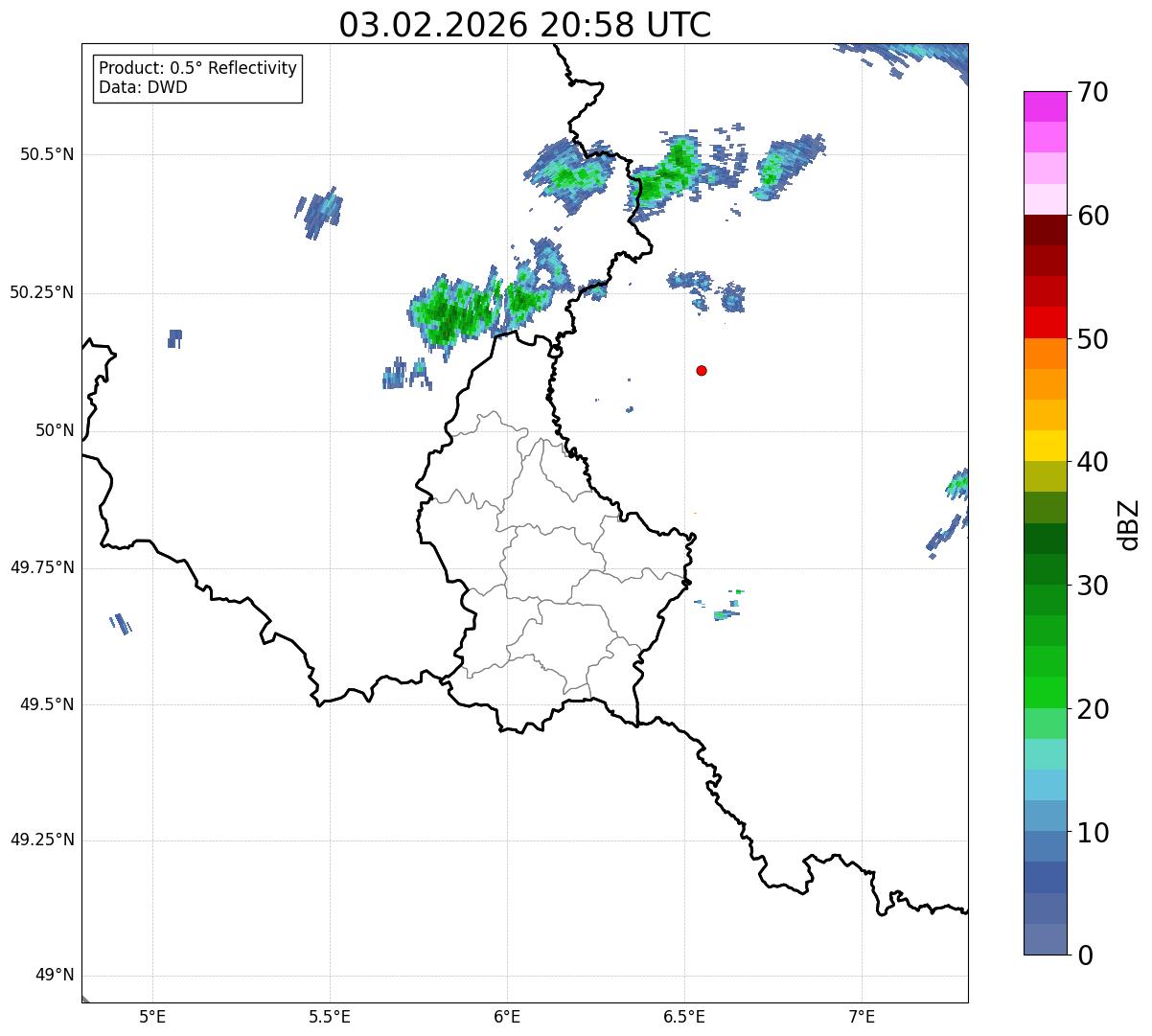
Task: Click the "5.5°E" longitude label
Action: pyautogui.click(x=330, y=1016)
